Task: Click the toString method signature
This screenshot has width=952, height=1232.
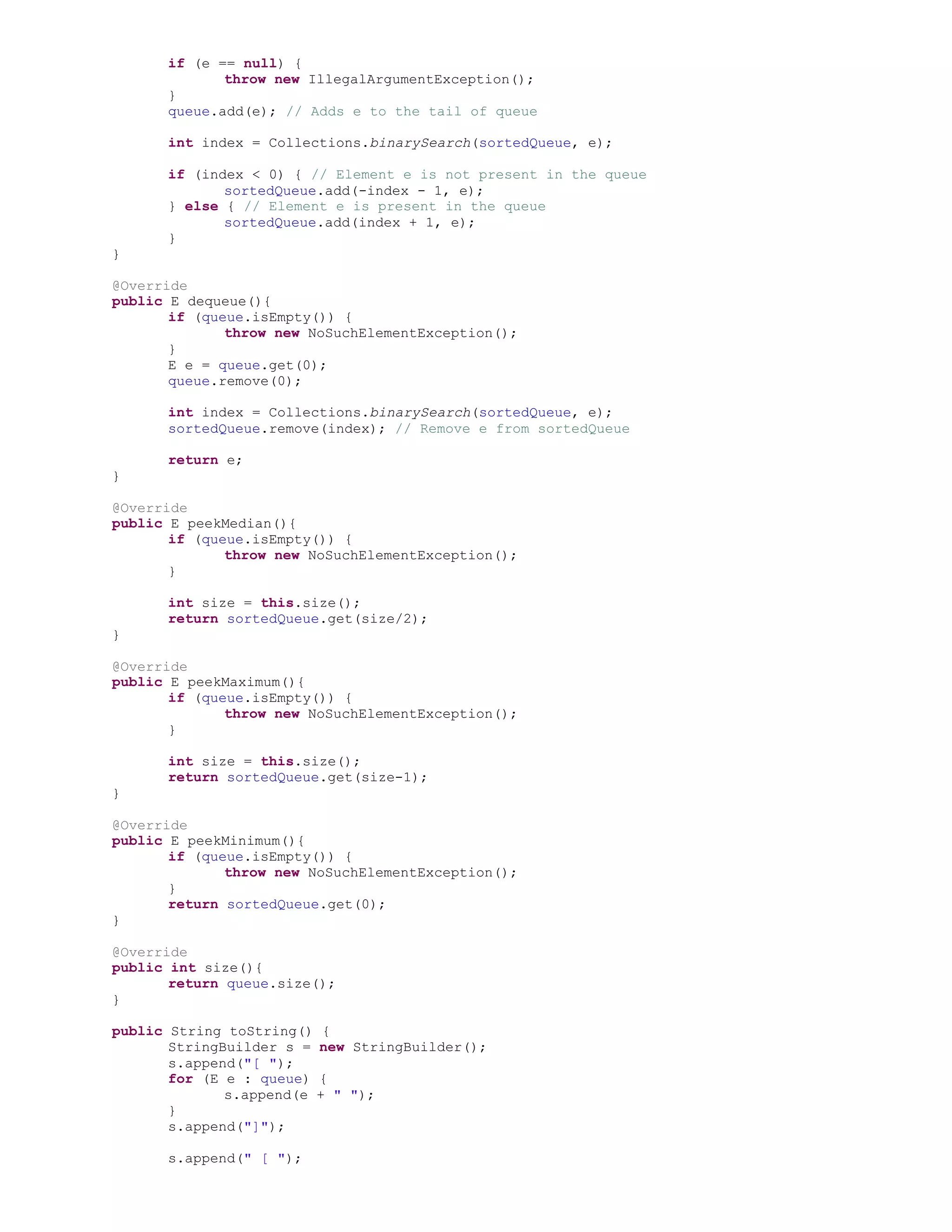Action: (x=220, y=1032)
